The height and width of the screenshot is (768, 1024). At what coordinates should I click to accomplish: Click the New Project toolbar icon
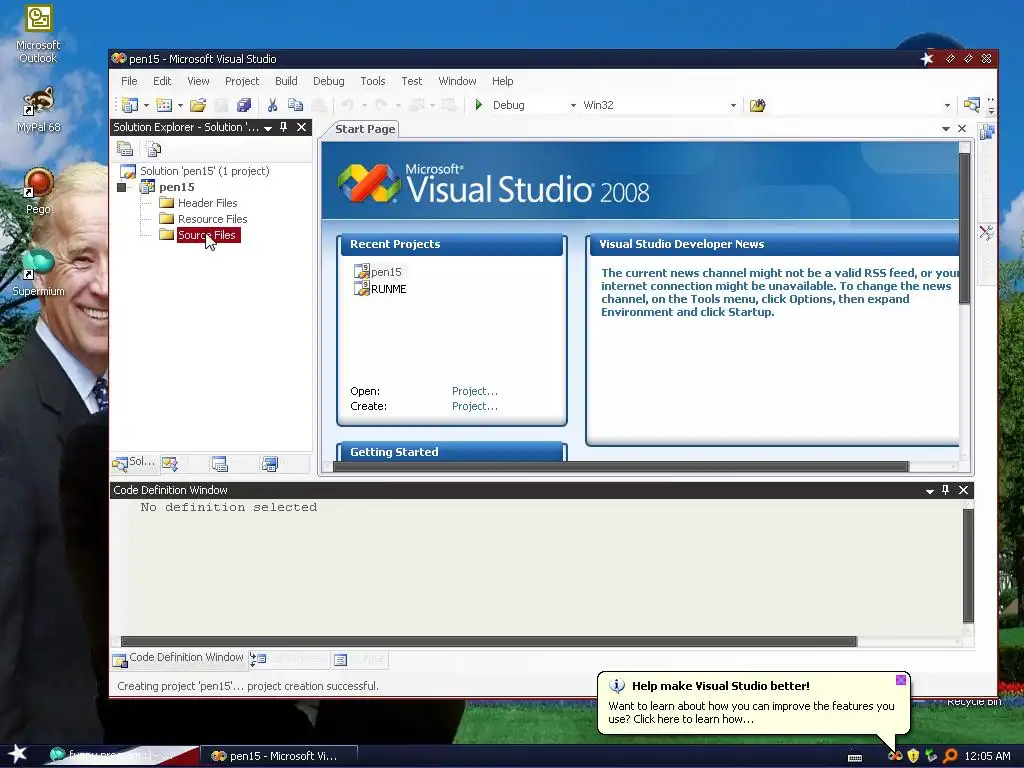pos(130,105)
